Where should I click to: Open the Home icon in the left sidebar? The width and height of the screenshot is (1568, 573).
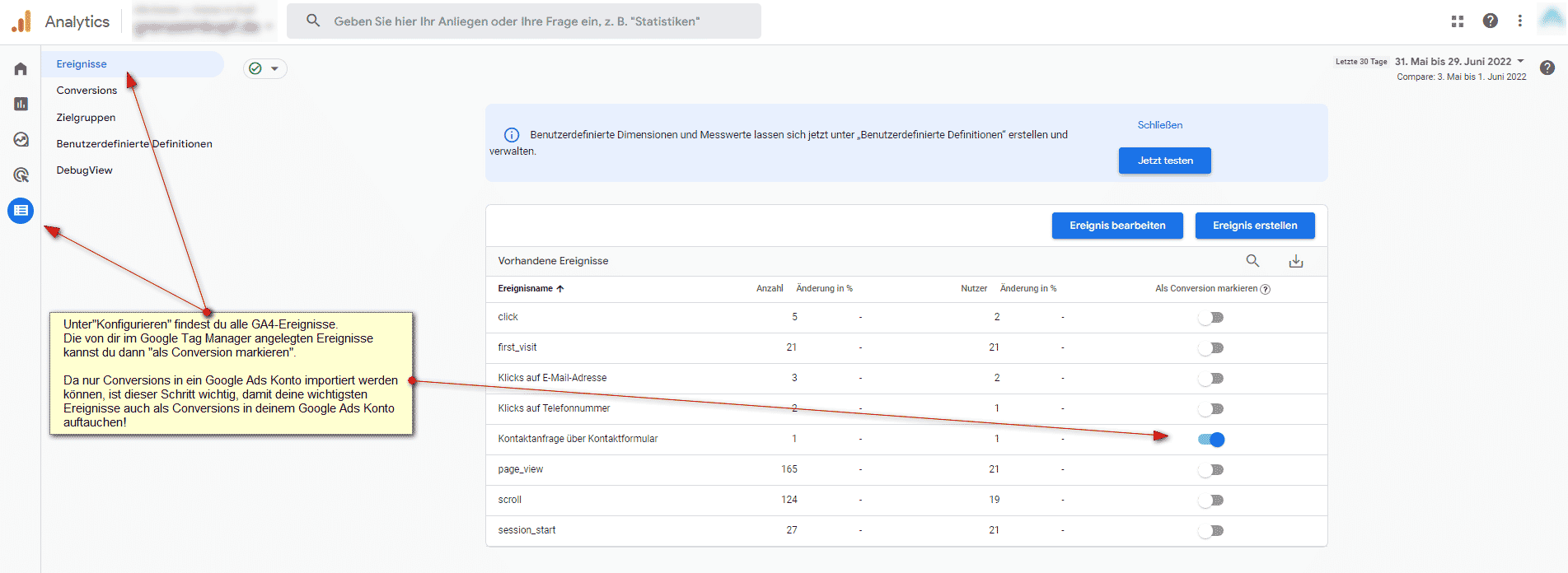(21, 69)
